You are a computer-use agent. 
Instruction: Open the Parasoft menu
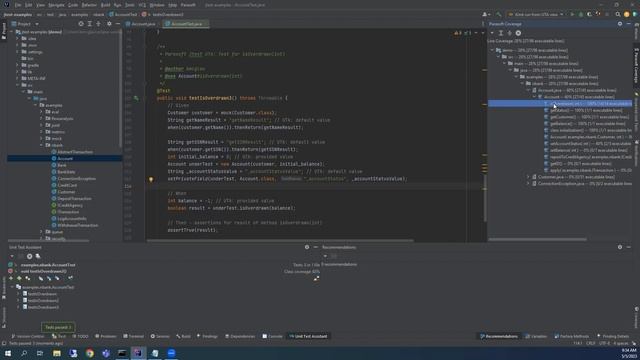(188, 5)
